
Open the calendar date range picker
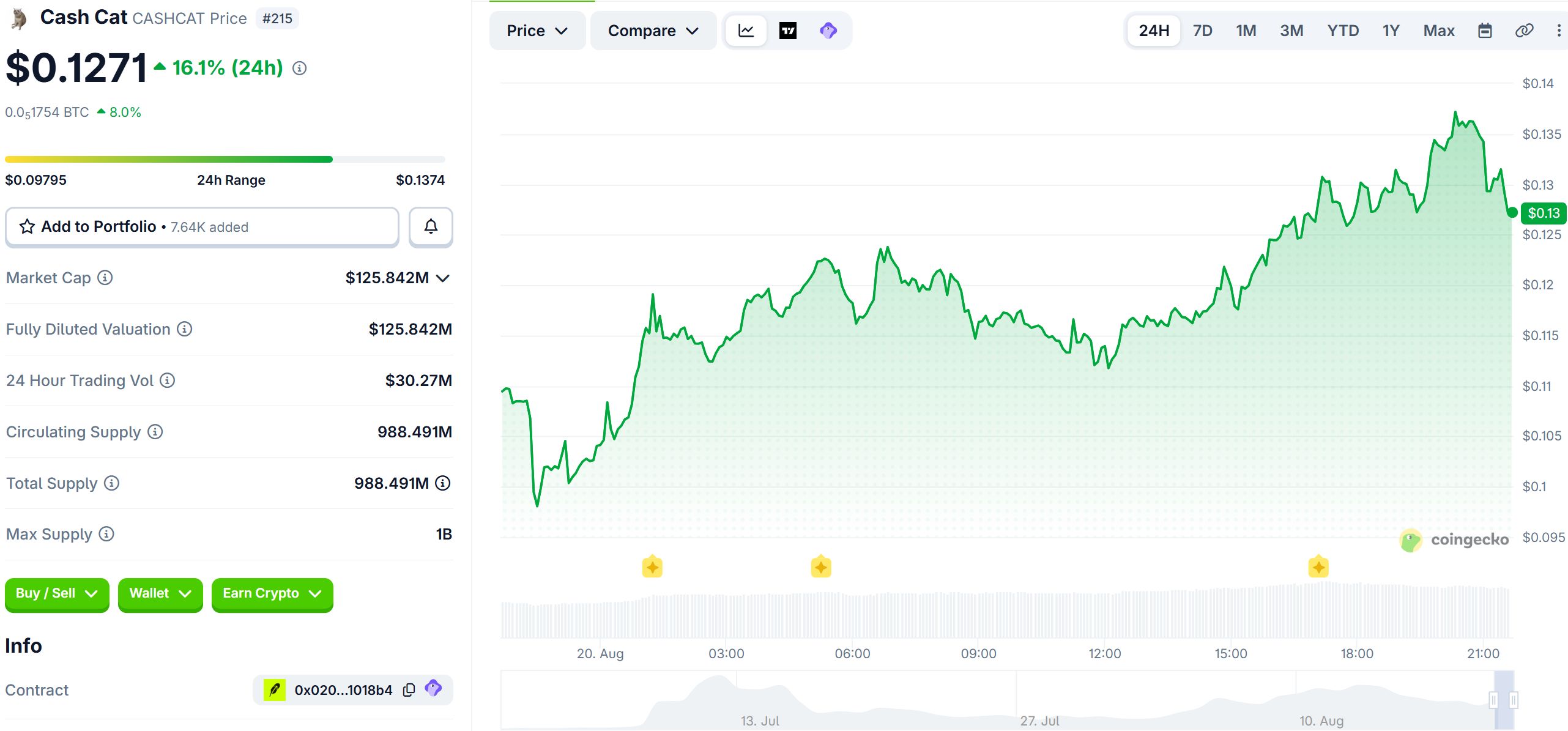click(1485, 31)
